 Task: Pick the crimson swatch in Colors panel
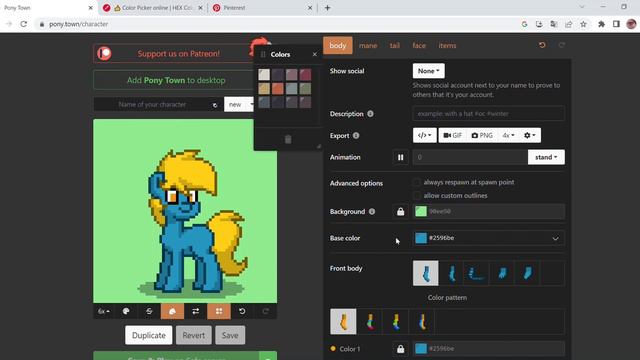tap(305, 74)
